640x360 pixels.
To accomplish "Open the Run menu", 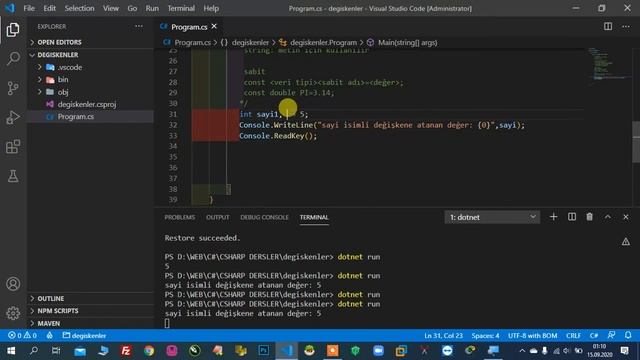I will 152,8.
